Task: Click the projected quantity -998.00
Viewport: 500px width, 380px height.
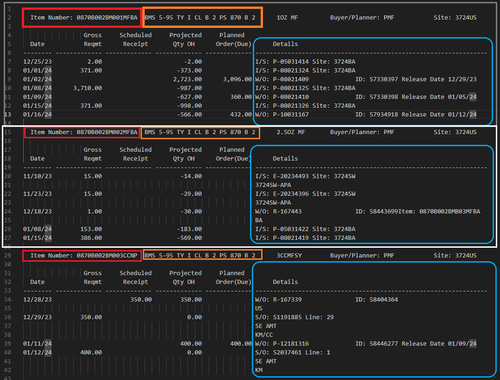Action: (x=189, y=106)
